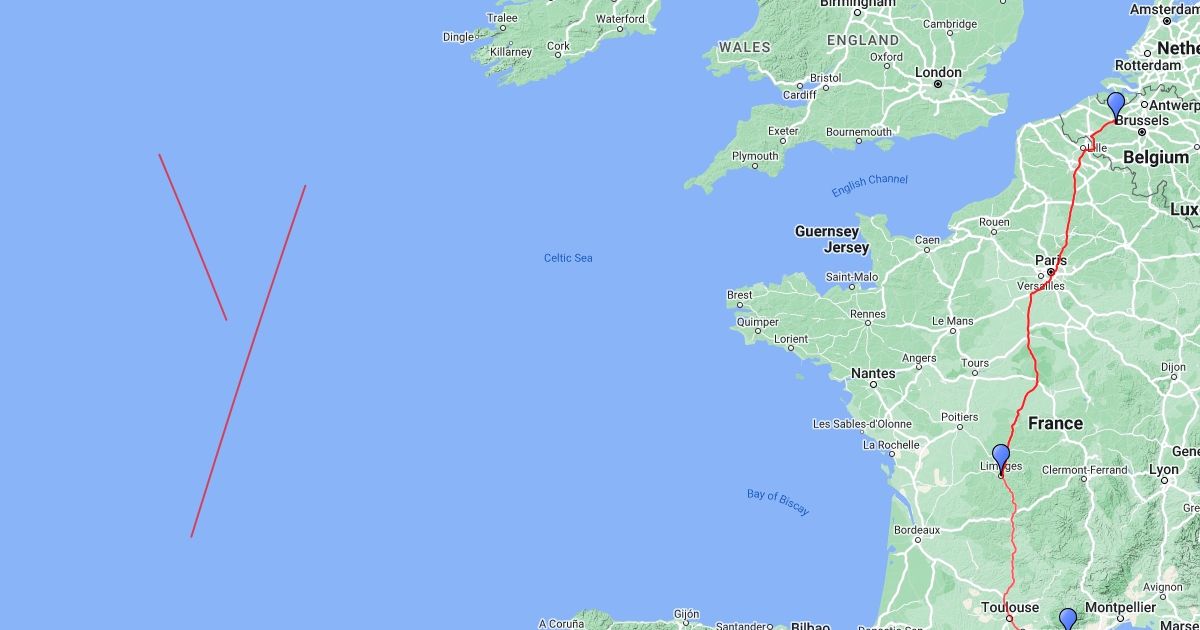The height and width of the screenshot is (630, 1200).
Task: Click the English Channel label
Action: click(x=870, y=186)
